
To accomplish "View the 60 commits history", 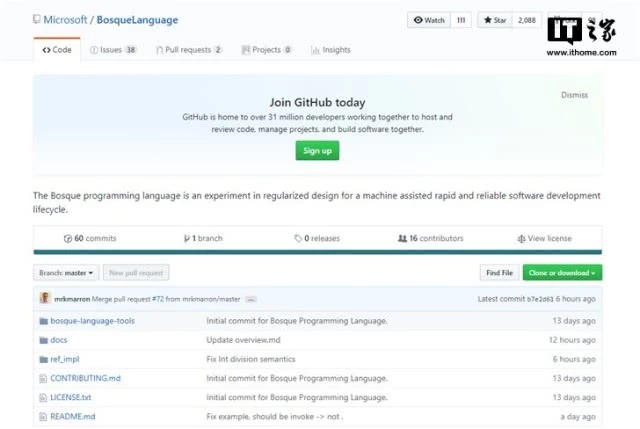I will click(90, 239).
